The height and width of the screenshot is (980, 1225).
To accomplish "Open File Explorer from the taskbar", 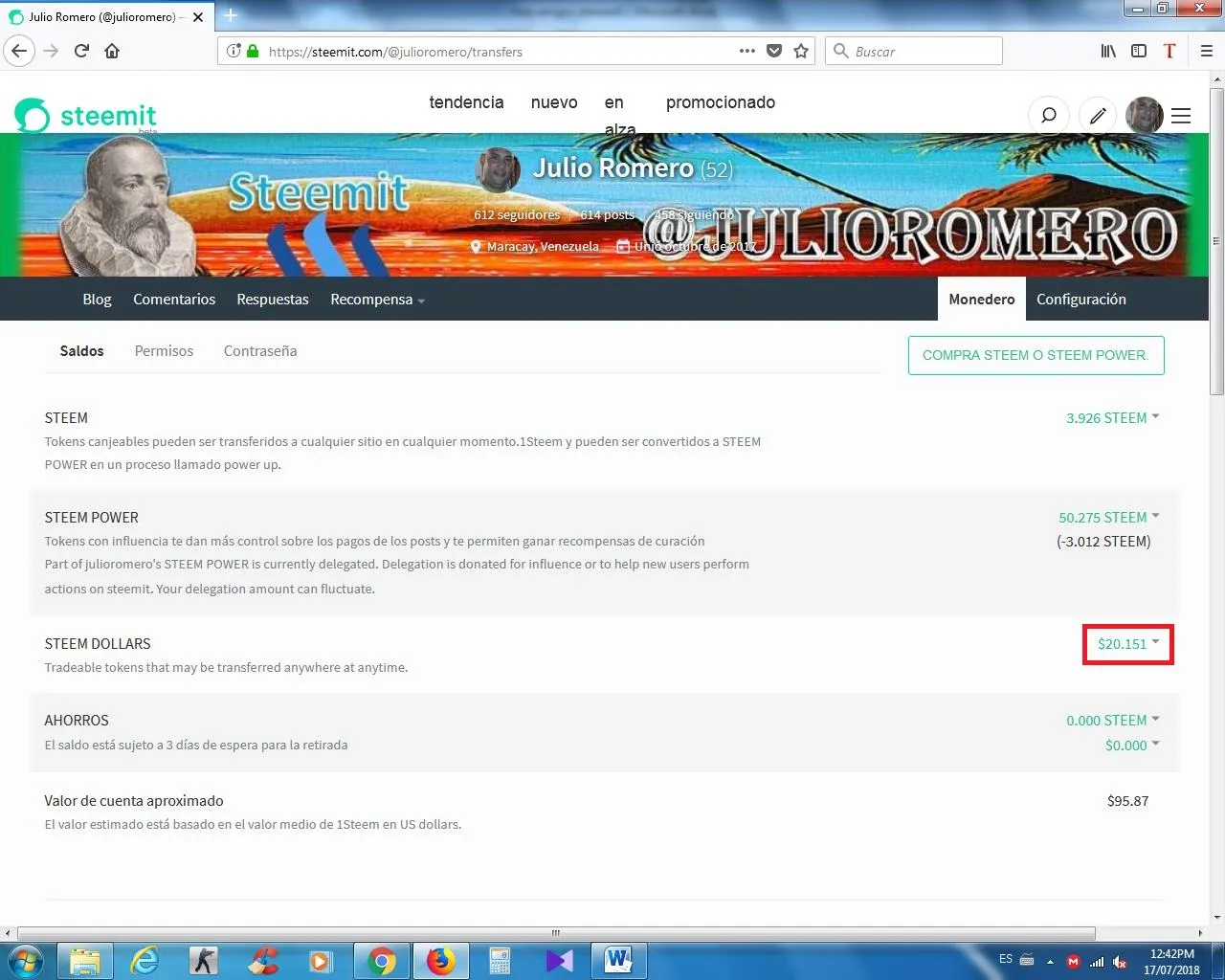I will [85, 961].
